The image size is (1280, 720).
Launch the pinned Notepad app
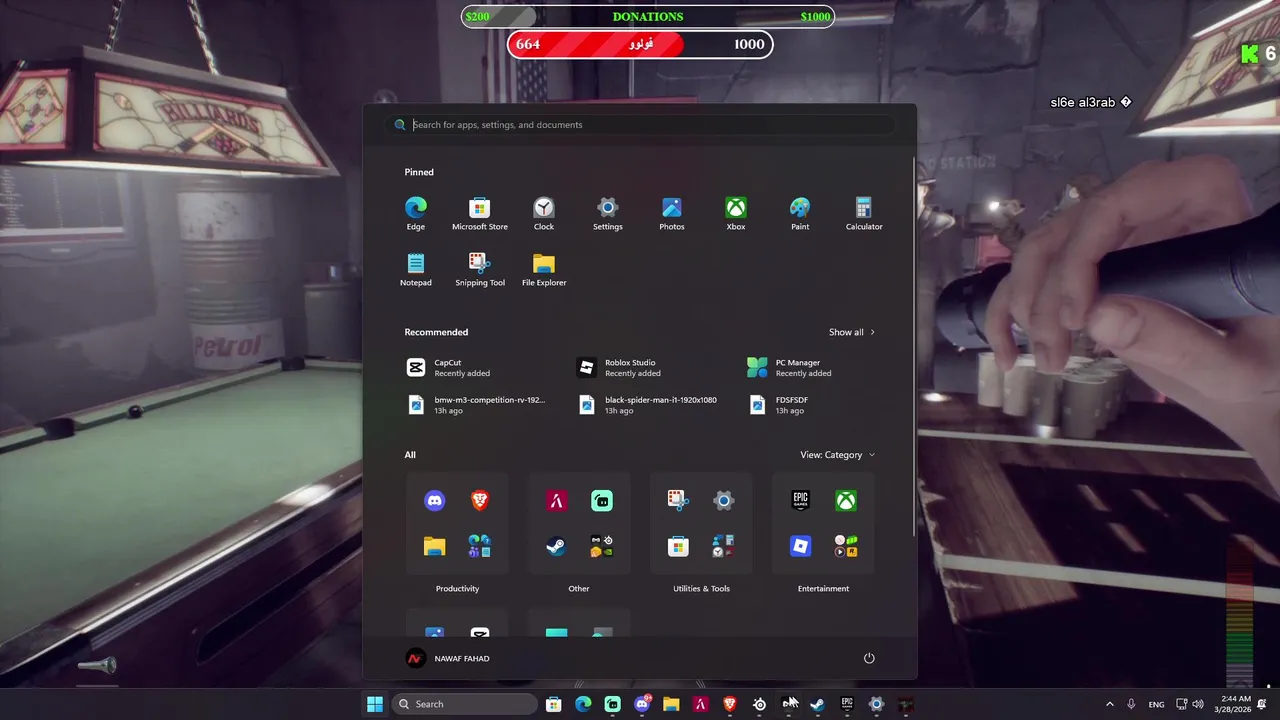tap(416, 270)
